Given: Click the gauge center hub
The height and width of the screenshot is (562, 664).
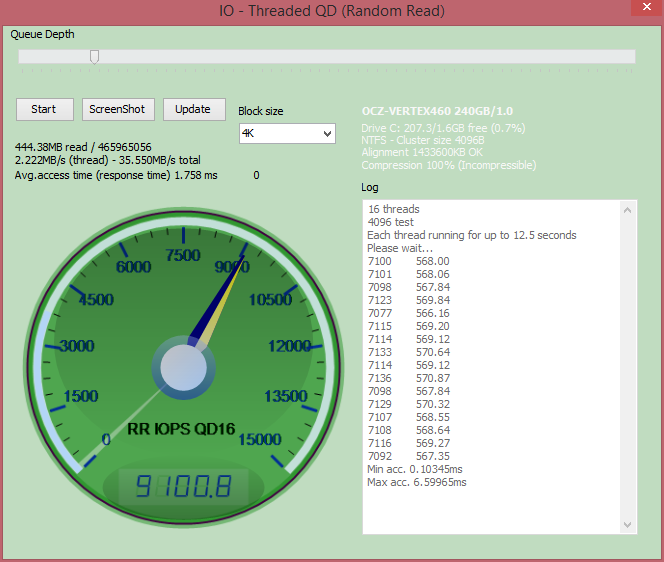Looking at the screenshot, I should click(x=183, y=368).
